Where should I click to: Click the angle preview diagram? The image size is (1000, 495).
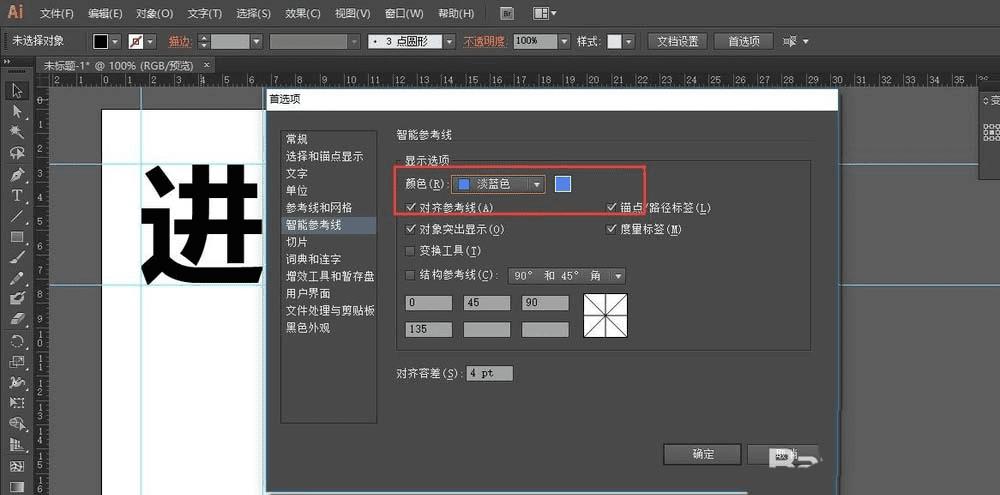[605, 315]
